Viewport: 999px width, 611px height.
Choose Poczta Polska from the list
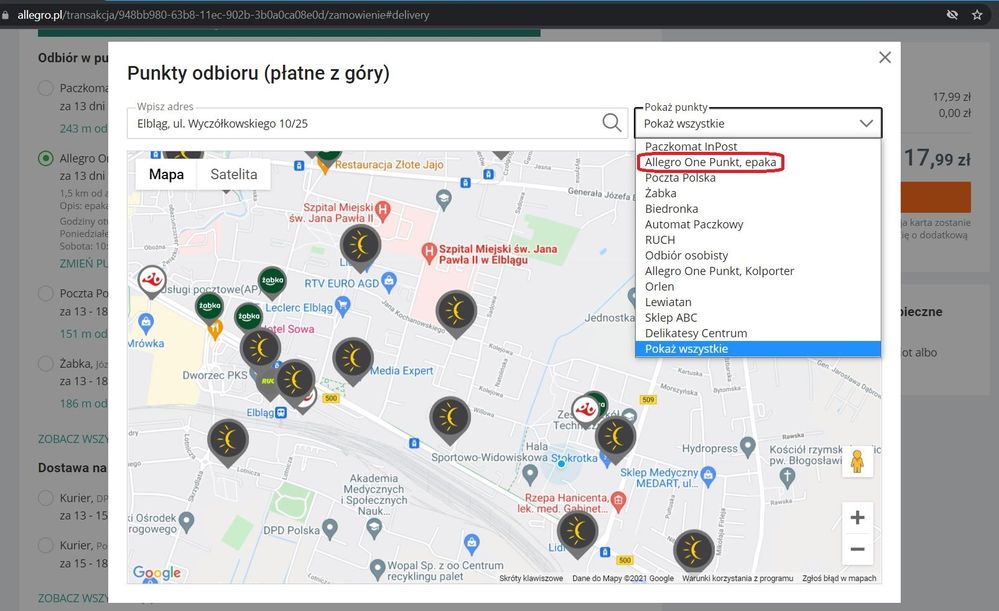758,178
